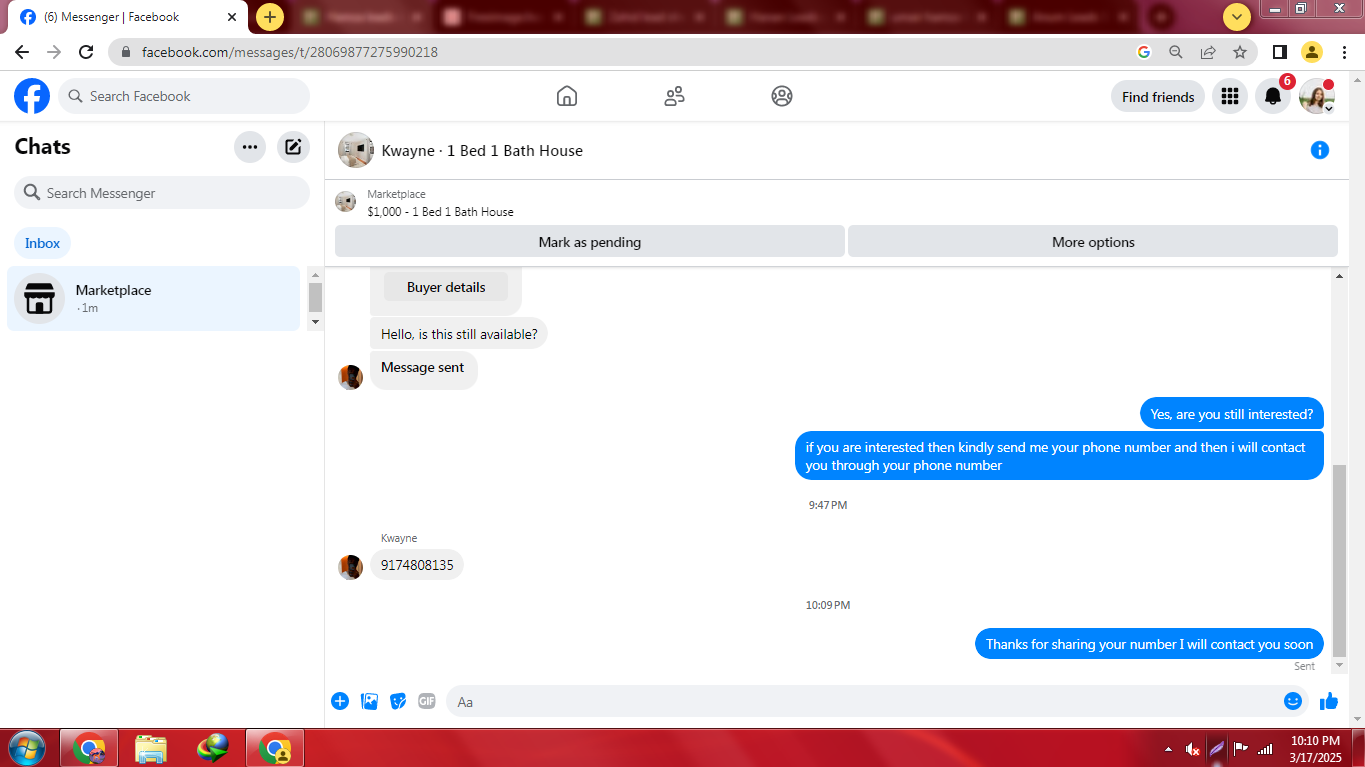Switch to the Messenger | Facebook browser tab

(x=128, y=17)
